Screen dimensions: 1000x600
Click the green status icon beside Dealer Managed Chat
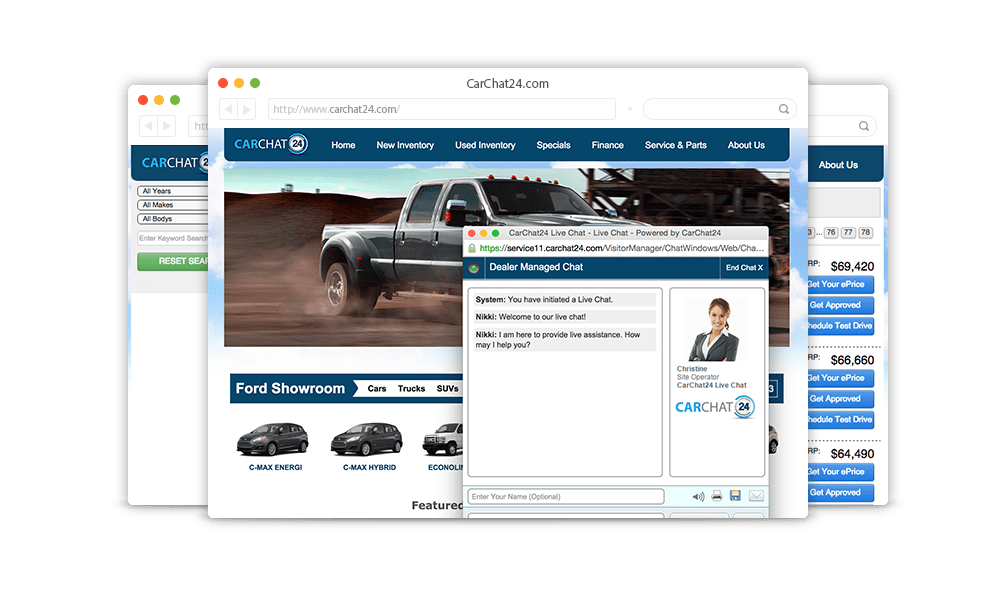[x=474, y=268]
